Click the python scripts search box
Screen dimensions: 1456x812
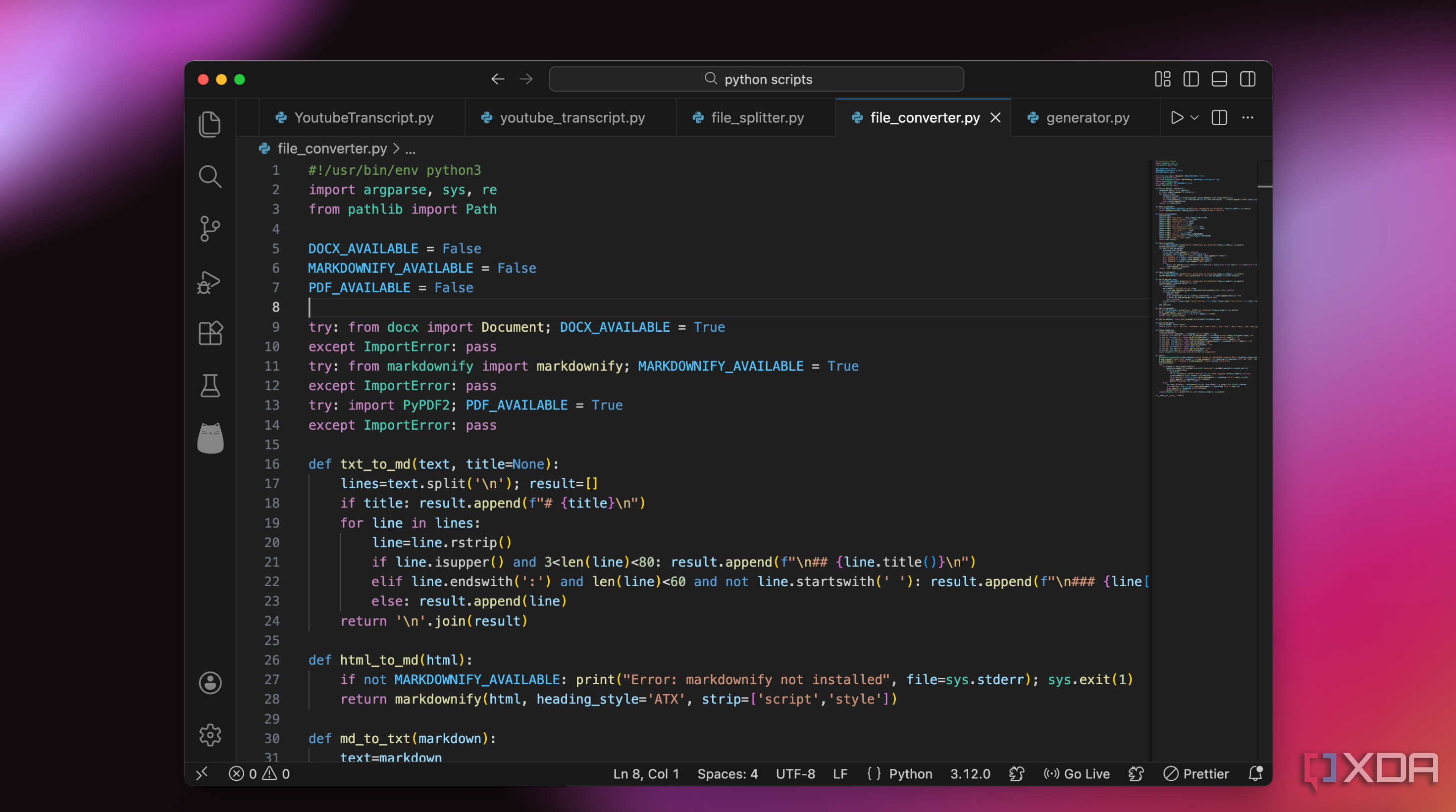click(x=756, y=79)
